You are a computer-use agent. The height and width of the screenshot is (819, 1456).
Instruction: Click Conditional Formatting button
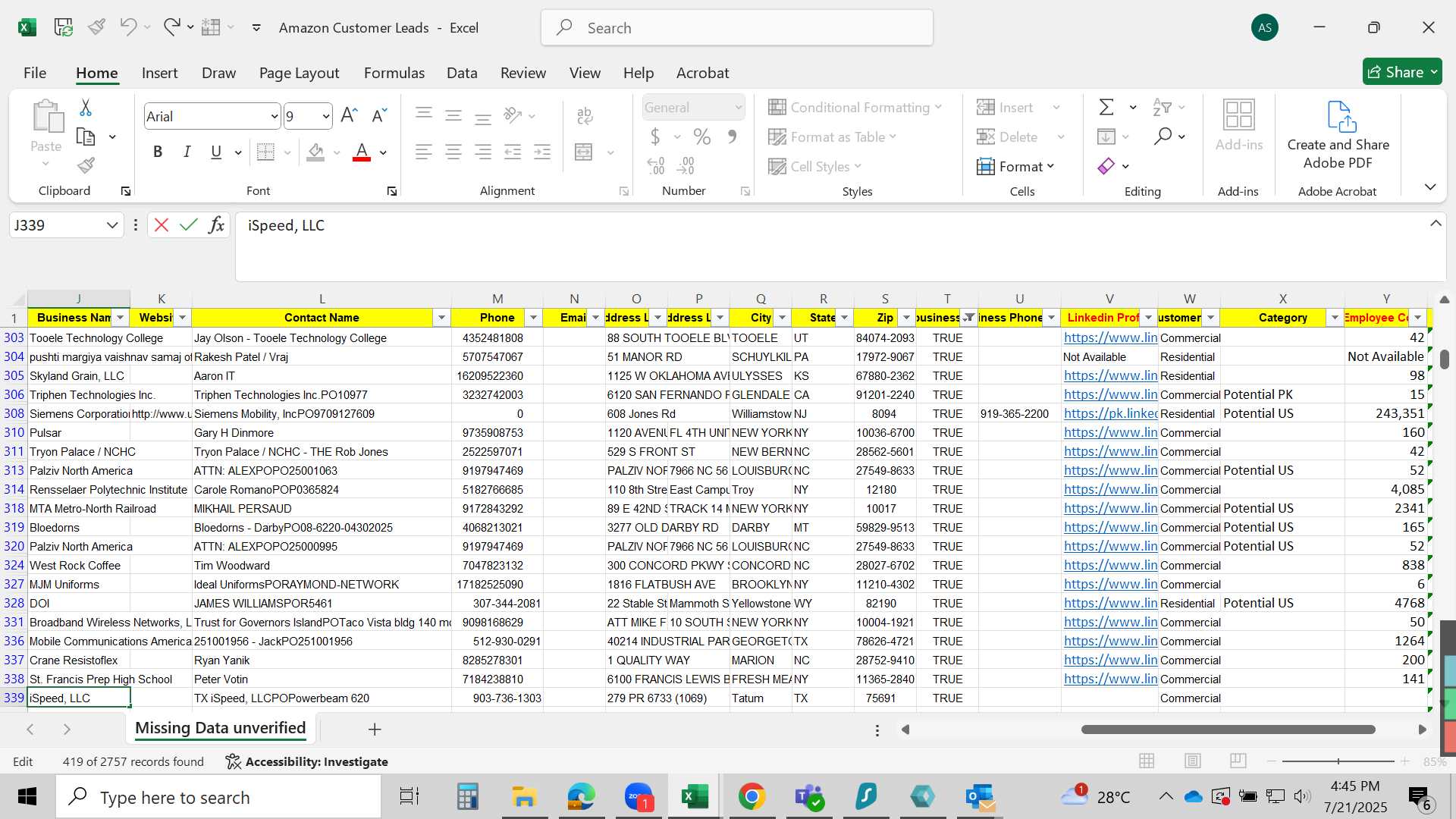(855, 107)
